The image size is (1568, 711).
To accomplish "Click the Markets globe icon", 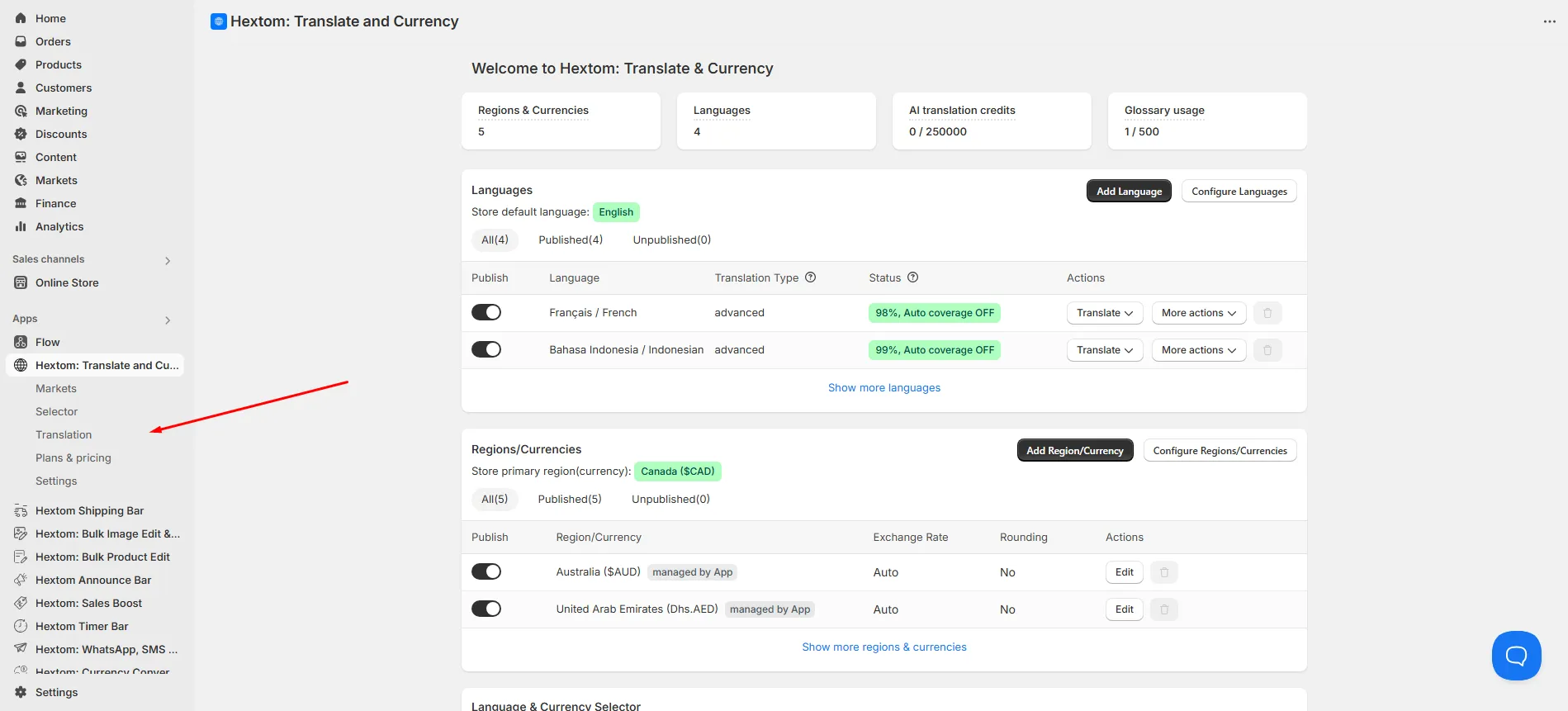I will coord(21,180).
